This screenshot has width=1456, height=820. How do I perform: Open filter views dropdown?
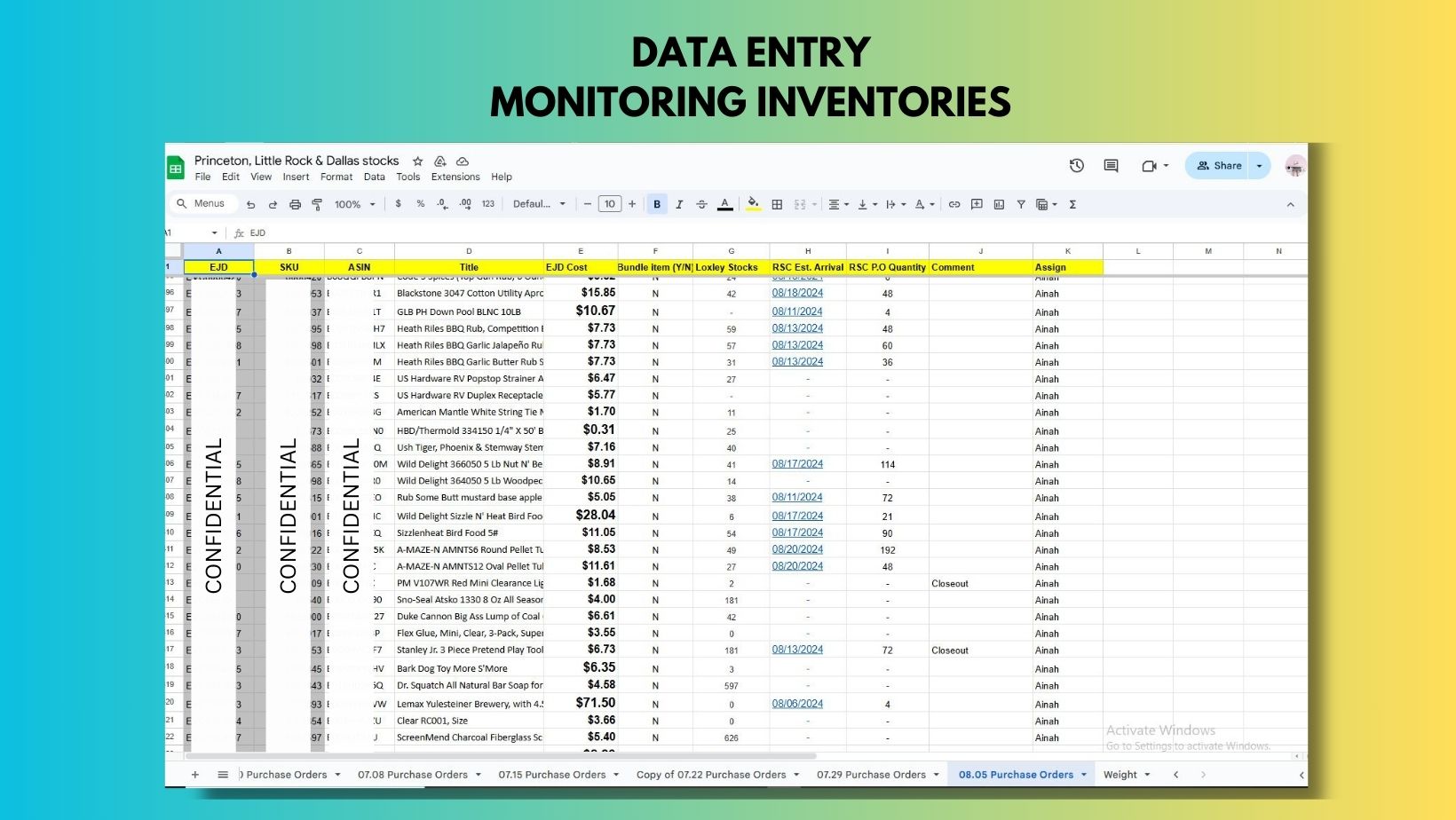(1047, 204)
